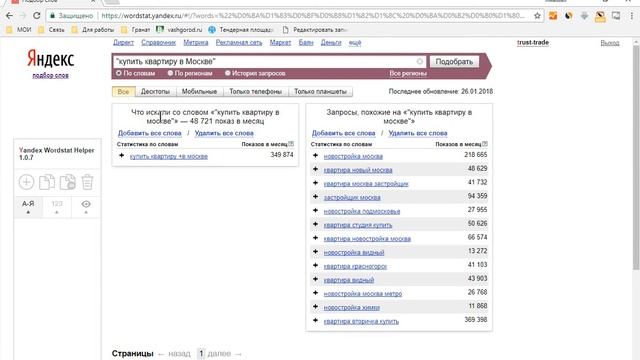Add 'квартира красногорск' with plus icon

316,265
